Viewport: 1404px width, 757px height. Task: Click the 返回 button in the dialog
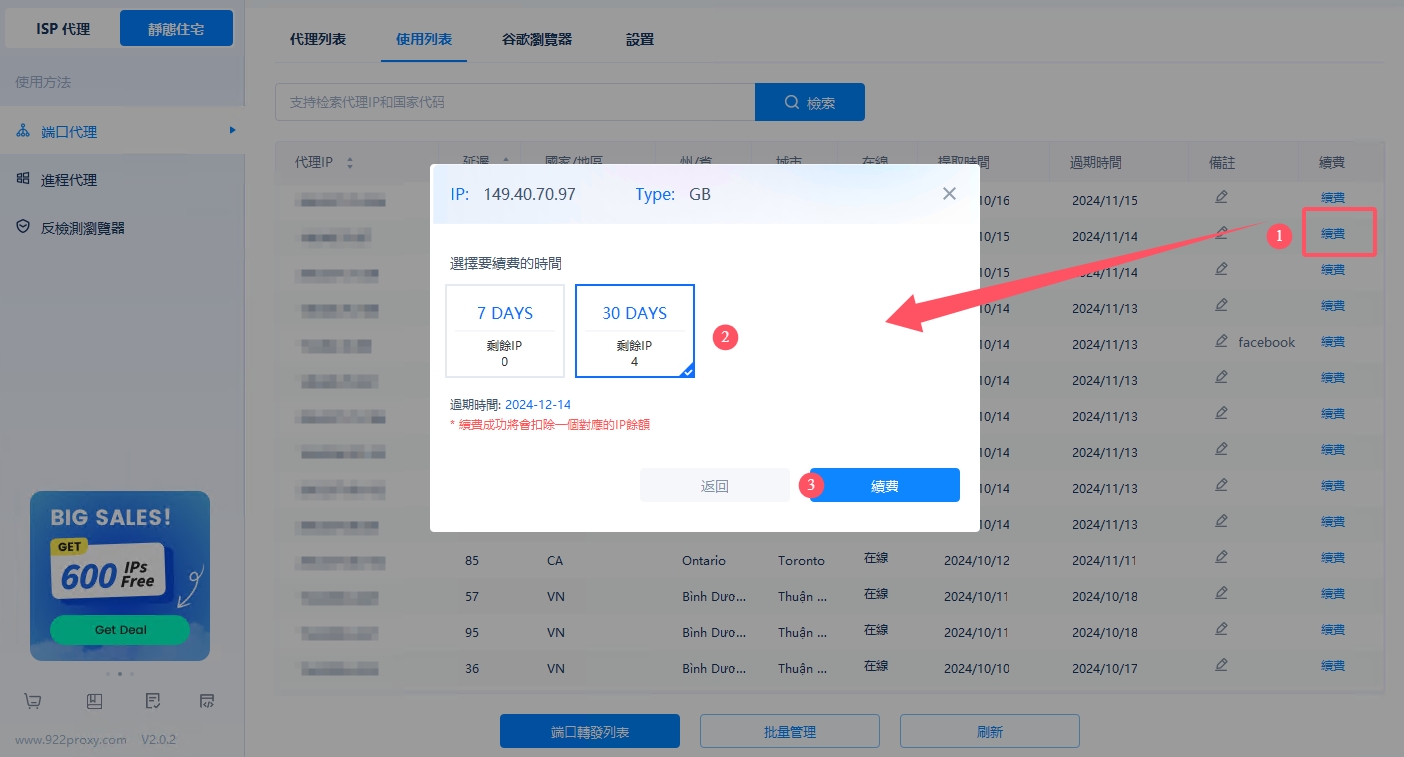714,486
